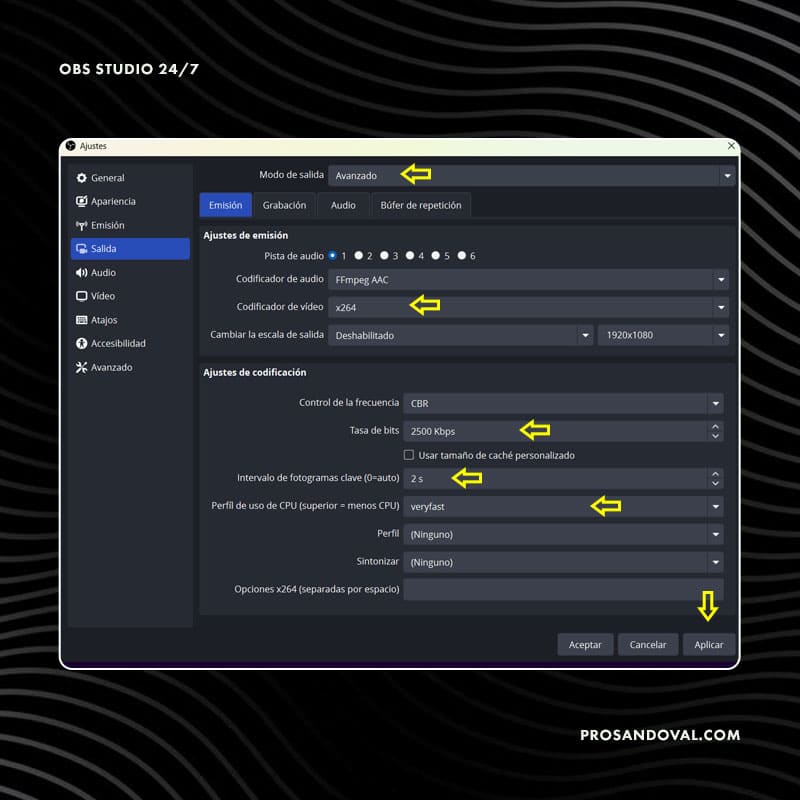Click the General gear icon
The width and height of the screenshot is (800, 800).
pyautogui.click(x=81, y=178)
